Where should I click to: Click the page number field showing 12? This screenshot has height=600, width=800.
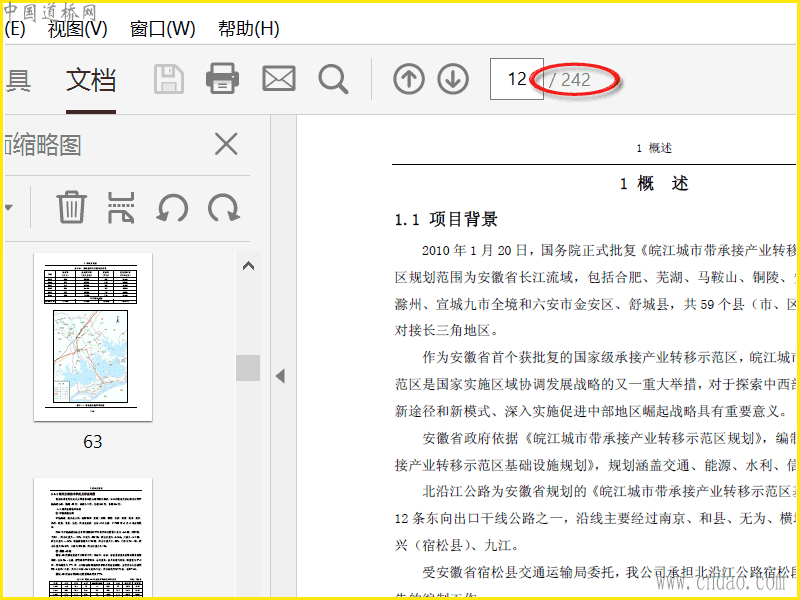(516, 79)
